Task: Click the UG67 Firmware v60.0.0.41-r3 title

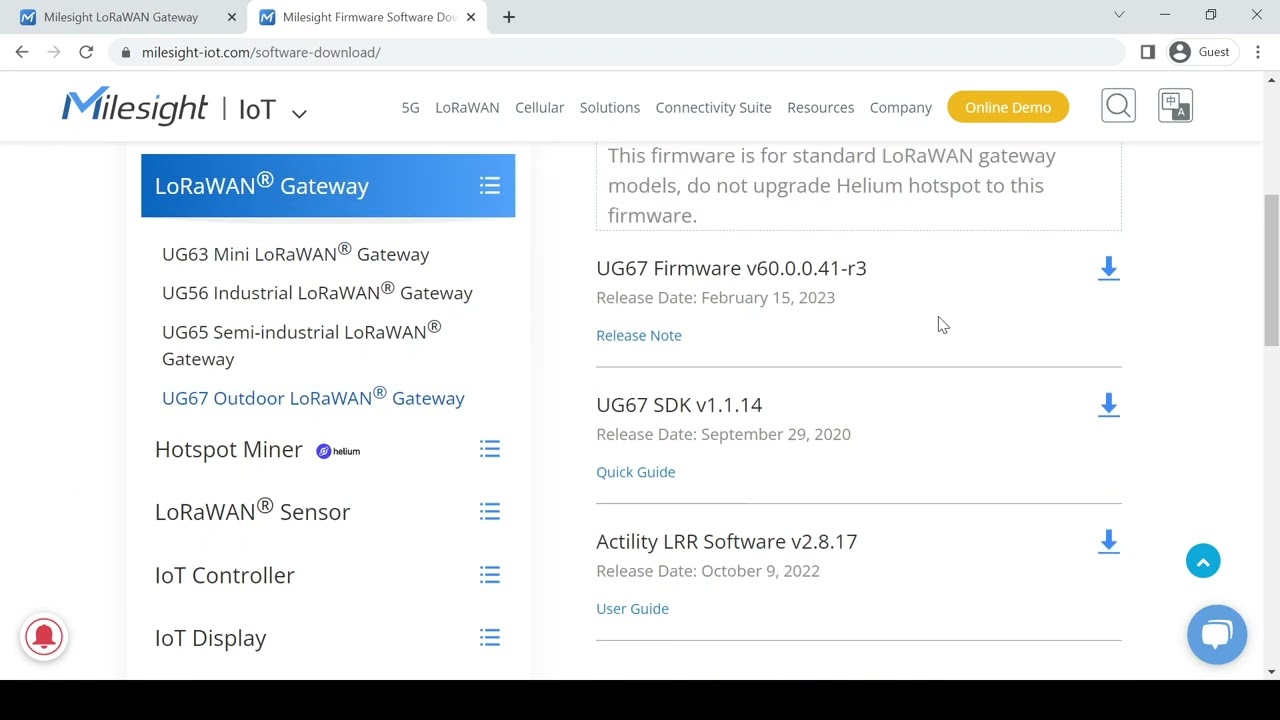Action: point(731,268)
